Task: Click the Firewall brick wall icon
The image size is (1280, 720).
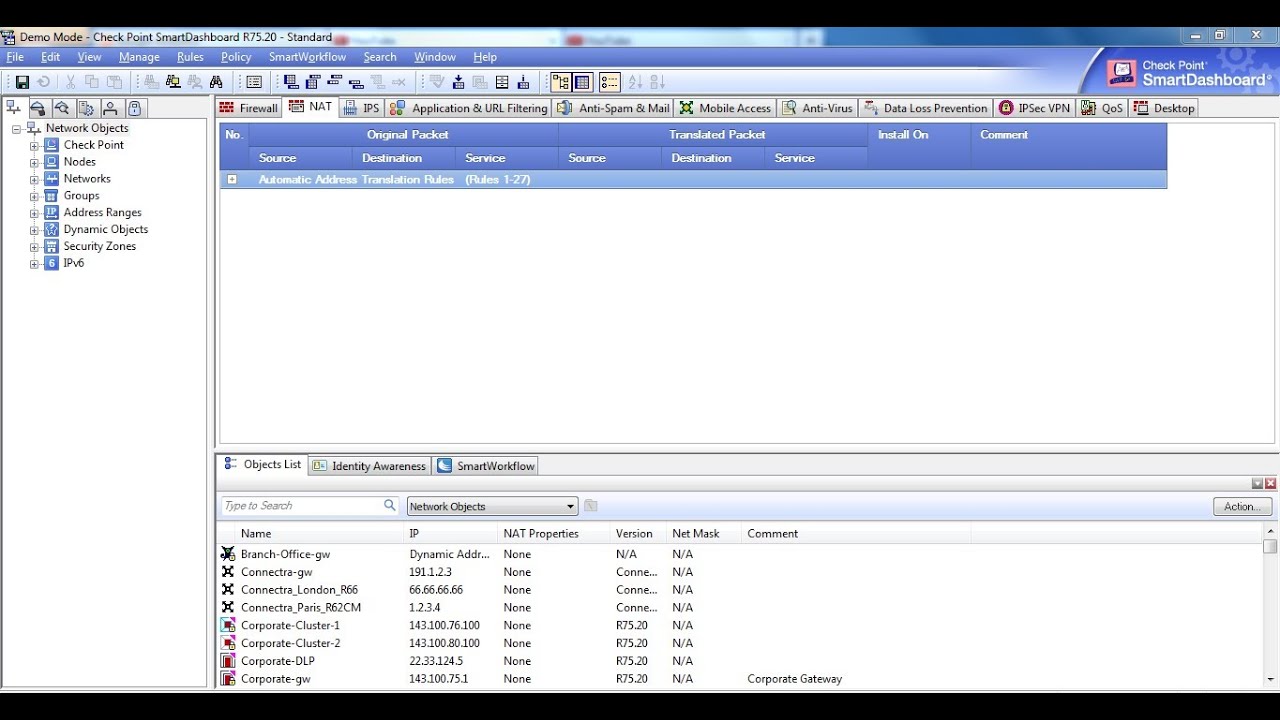Action: pos(227,108)
